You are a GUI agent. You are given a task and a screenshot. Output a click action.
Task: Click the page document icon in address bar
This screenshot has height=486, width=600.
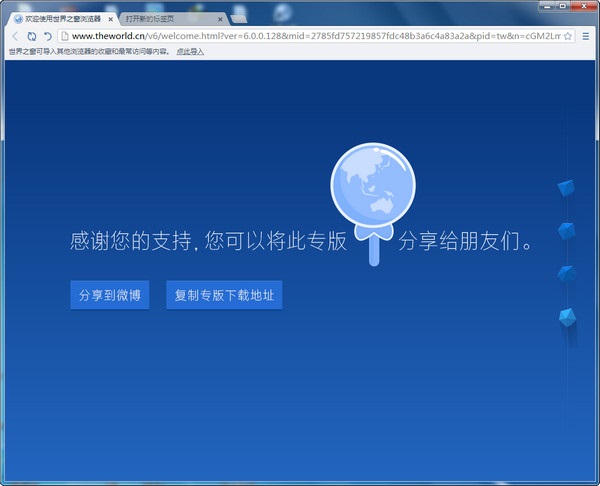pos(65,36)
